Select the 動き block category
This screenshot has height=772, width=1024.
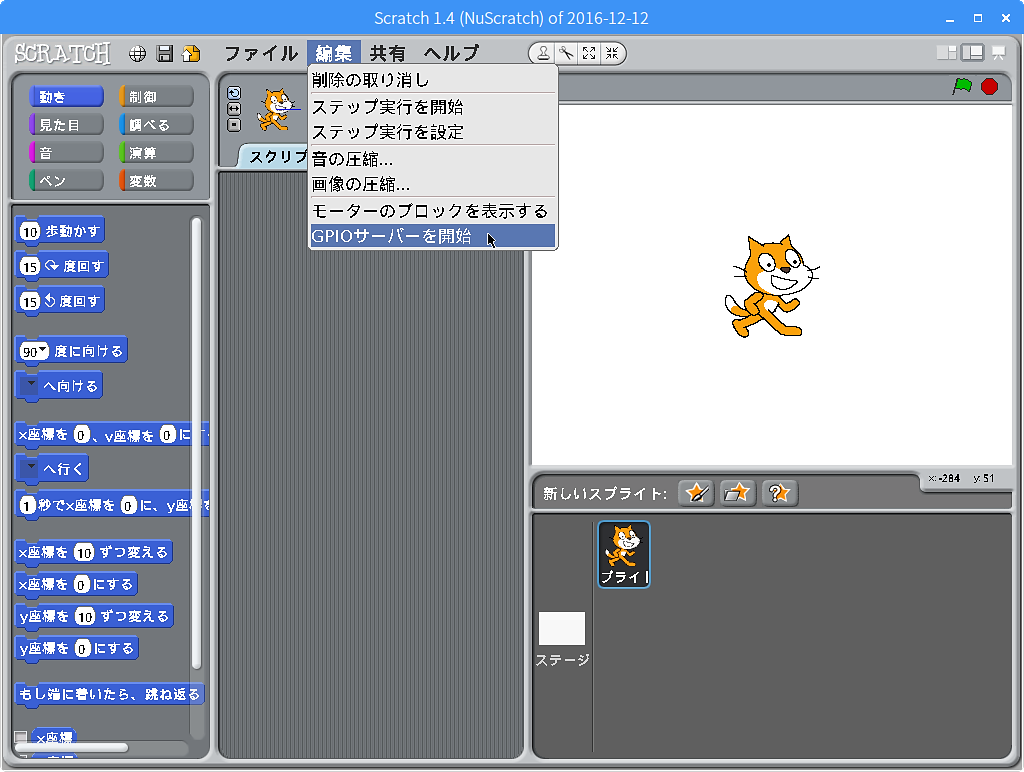point(66,97)
